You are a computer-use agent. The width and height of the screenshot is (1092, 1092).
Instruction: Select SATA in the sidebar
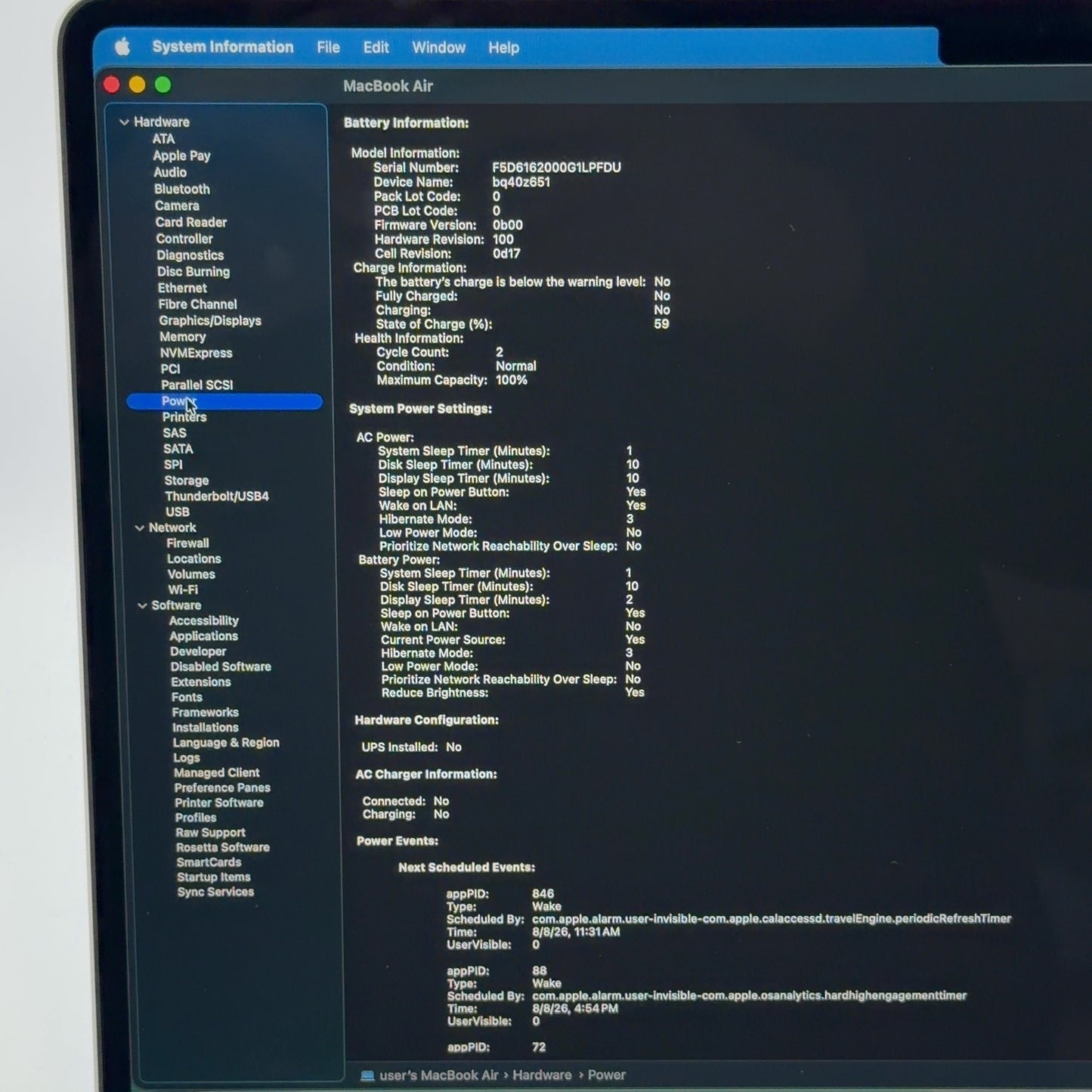[x=178, y=449]
